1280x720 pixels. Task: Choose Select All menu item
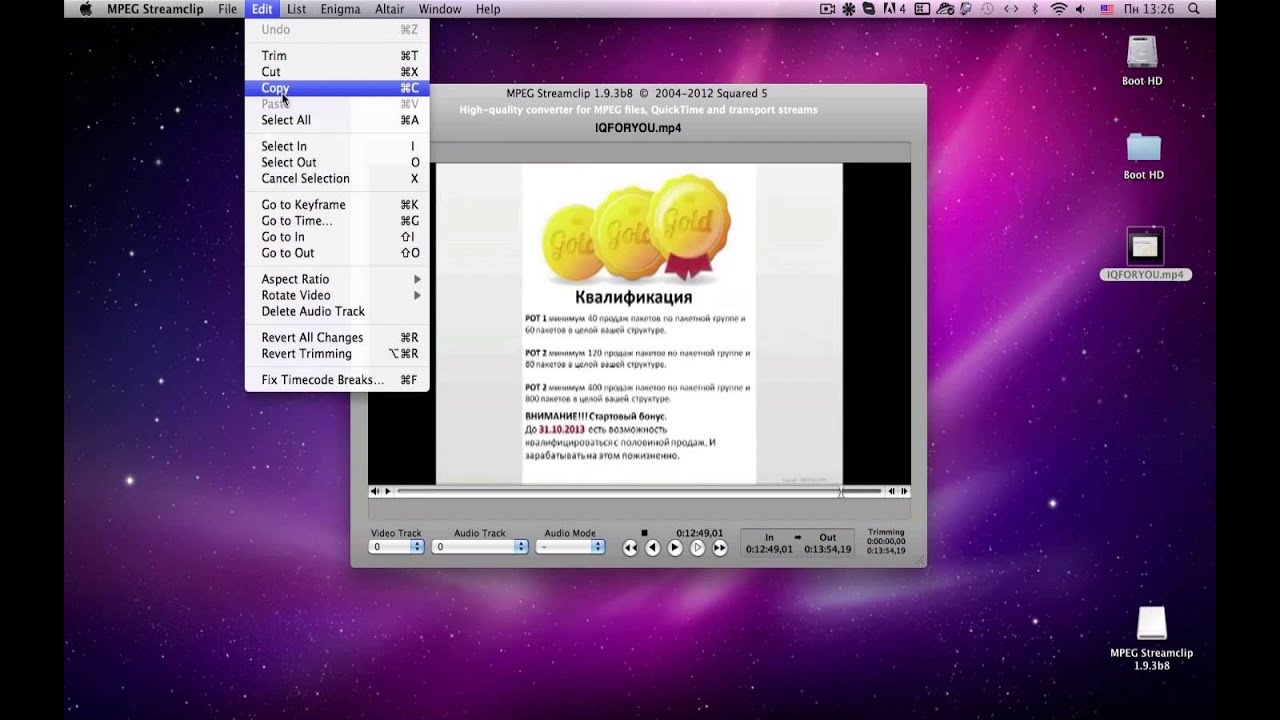(x=337, y=120)
